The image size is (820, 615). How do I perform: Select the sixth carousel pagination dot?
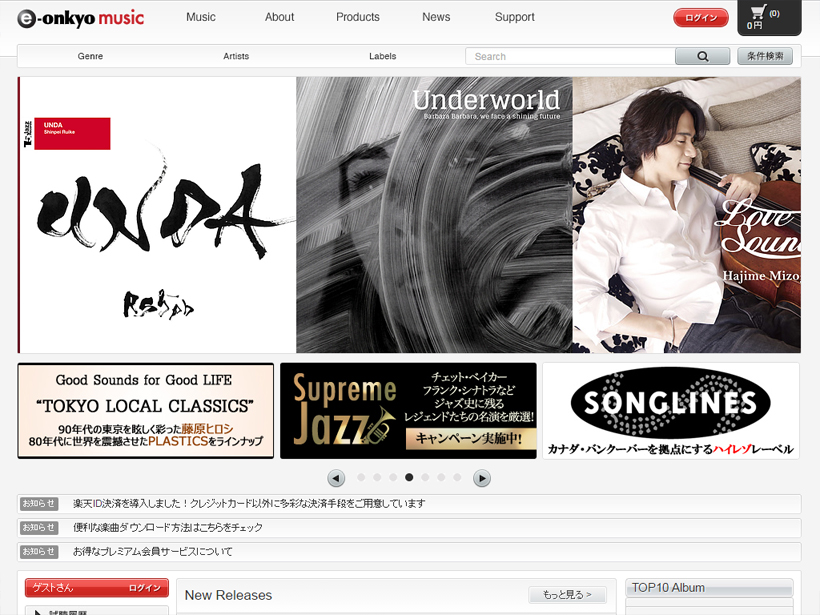pos(441,477)
